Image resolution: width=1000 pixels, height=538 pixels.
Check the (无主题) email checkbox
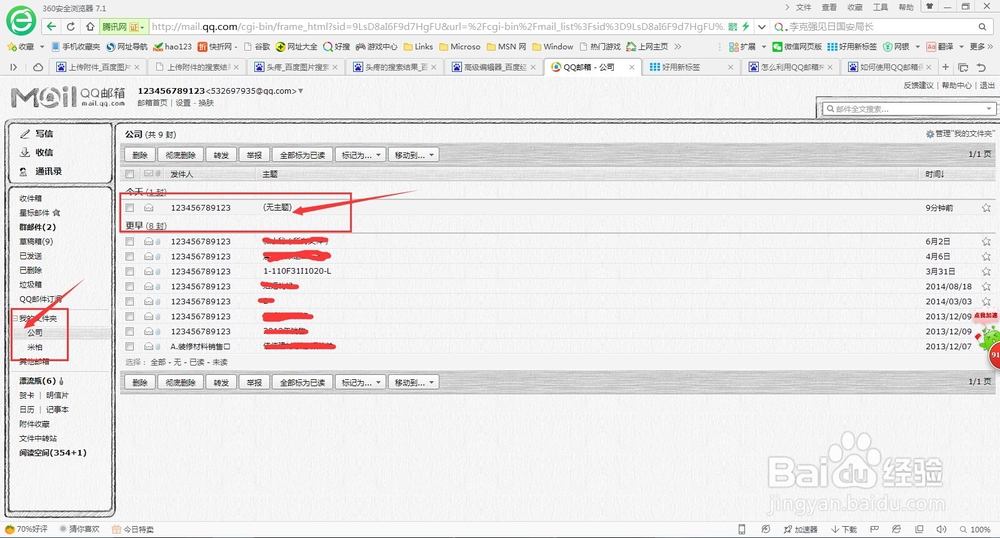click(130, 208)
